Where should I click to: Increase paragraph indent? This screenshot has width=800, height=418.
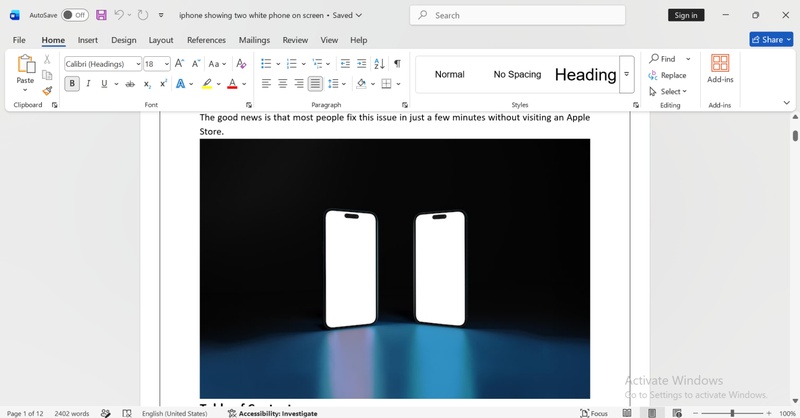pos(362,64)
